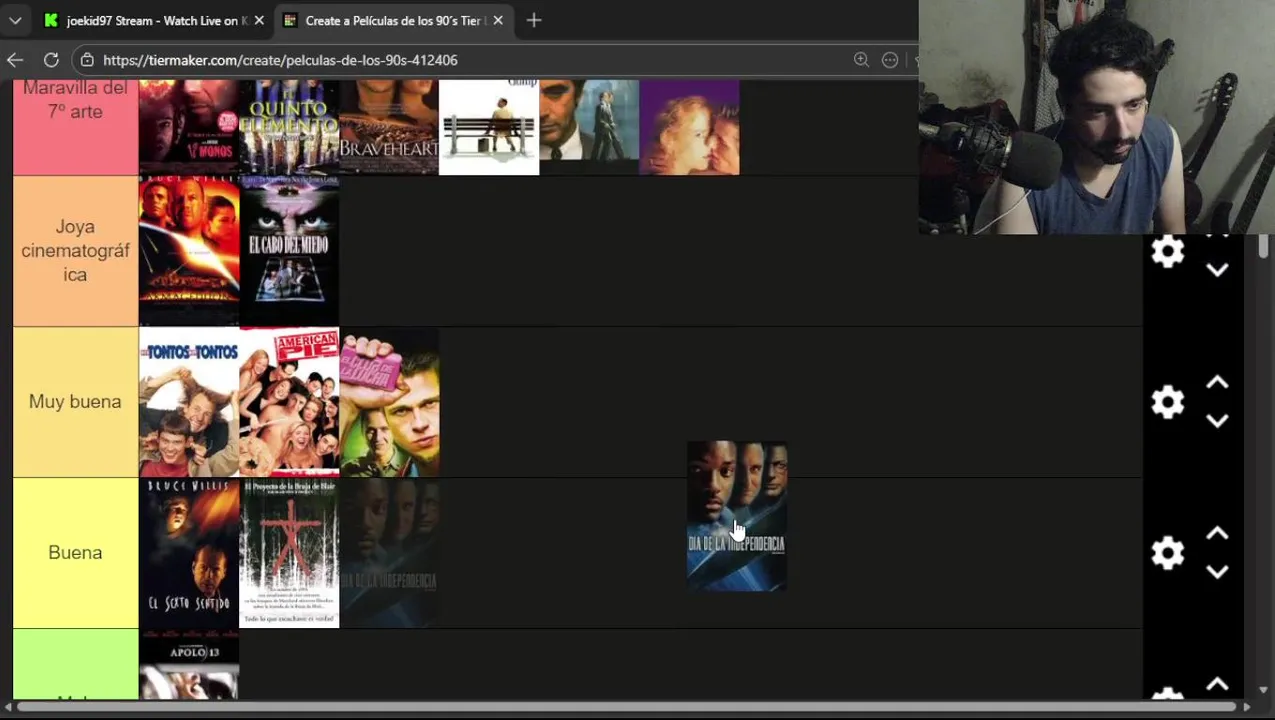Open the tab list dropdown chevron
This screenshot has width=1275, height=720.
(x=15, y=20)
